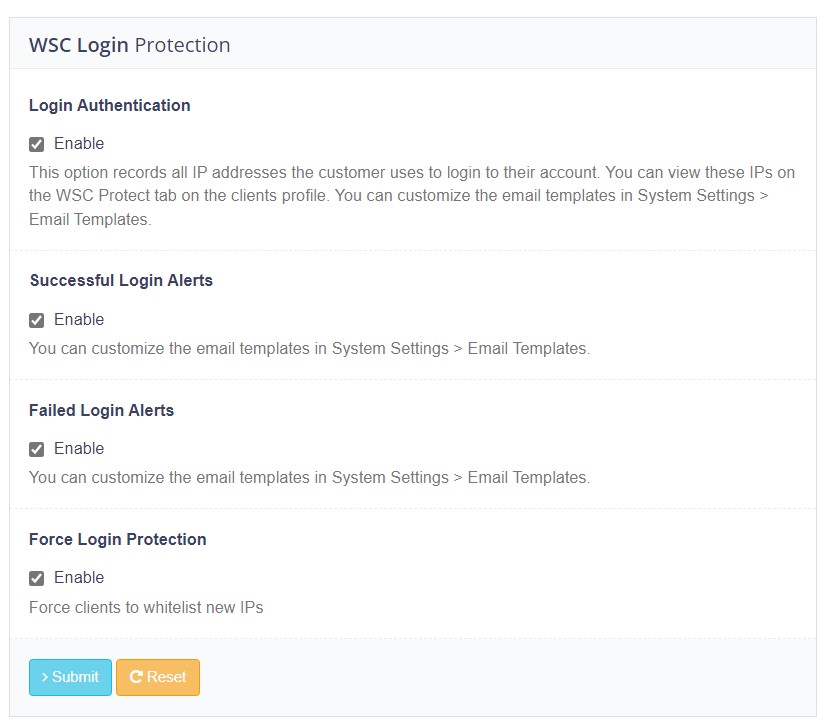The image size is (827, 726).
Task: Click the Enable label under Force Login Protection
Action: coord(79,578)
